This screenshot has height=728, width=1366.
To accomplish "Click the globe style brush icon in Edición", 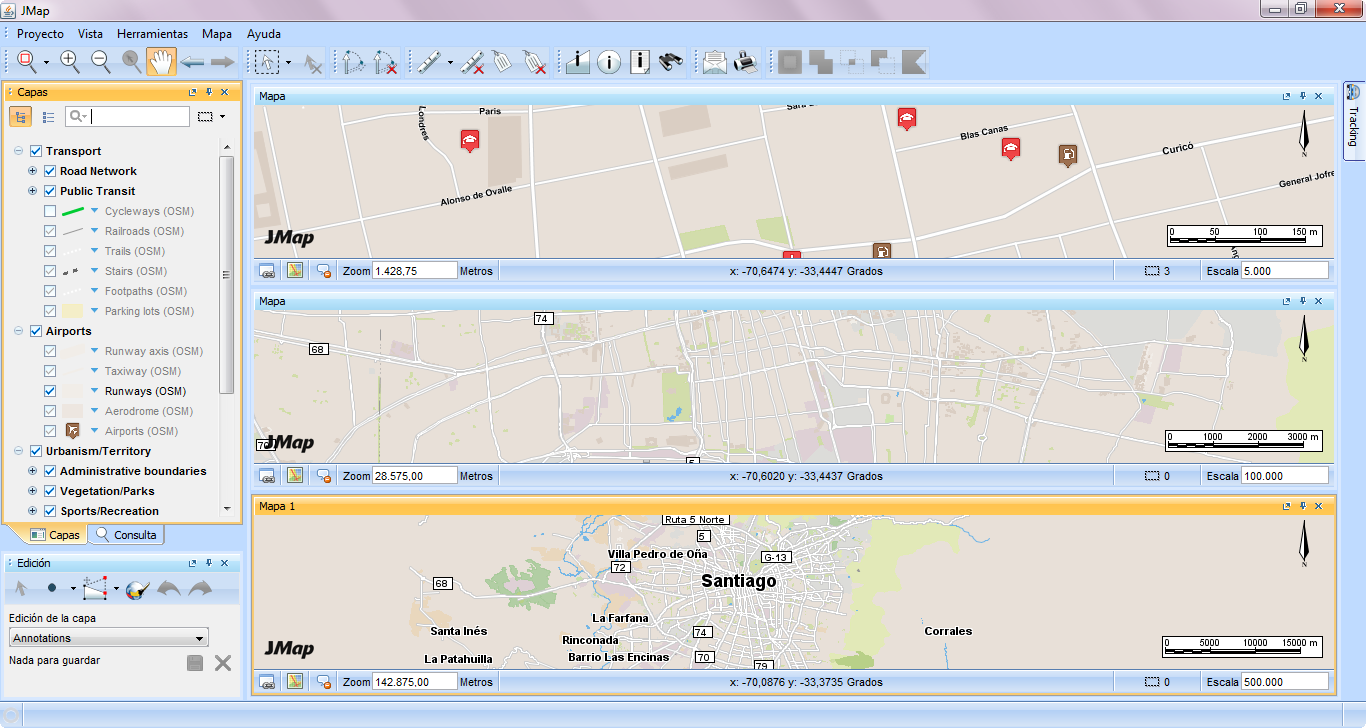I will coord(137,589).
